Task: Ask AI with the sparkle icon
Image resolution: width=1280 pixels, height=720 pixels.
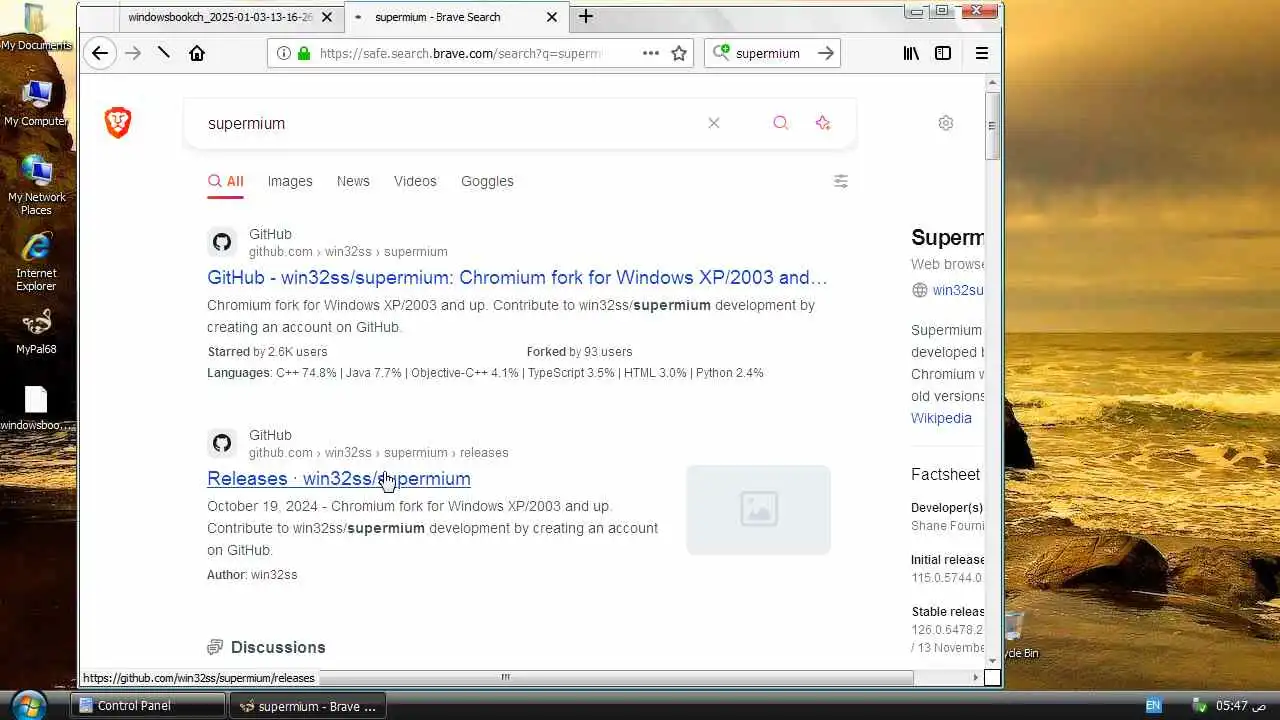Action: 823,123
